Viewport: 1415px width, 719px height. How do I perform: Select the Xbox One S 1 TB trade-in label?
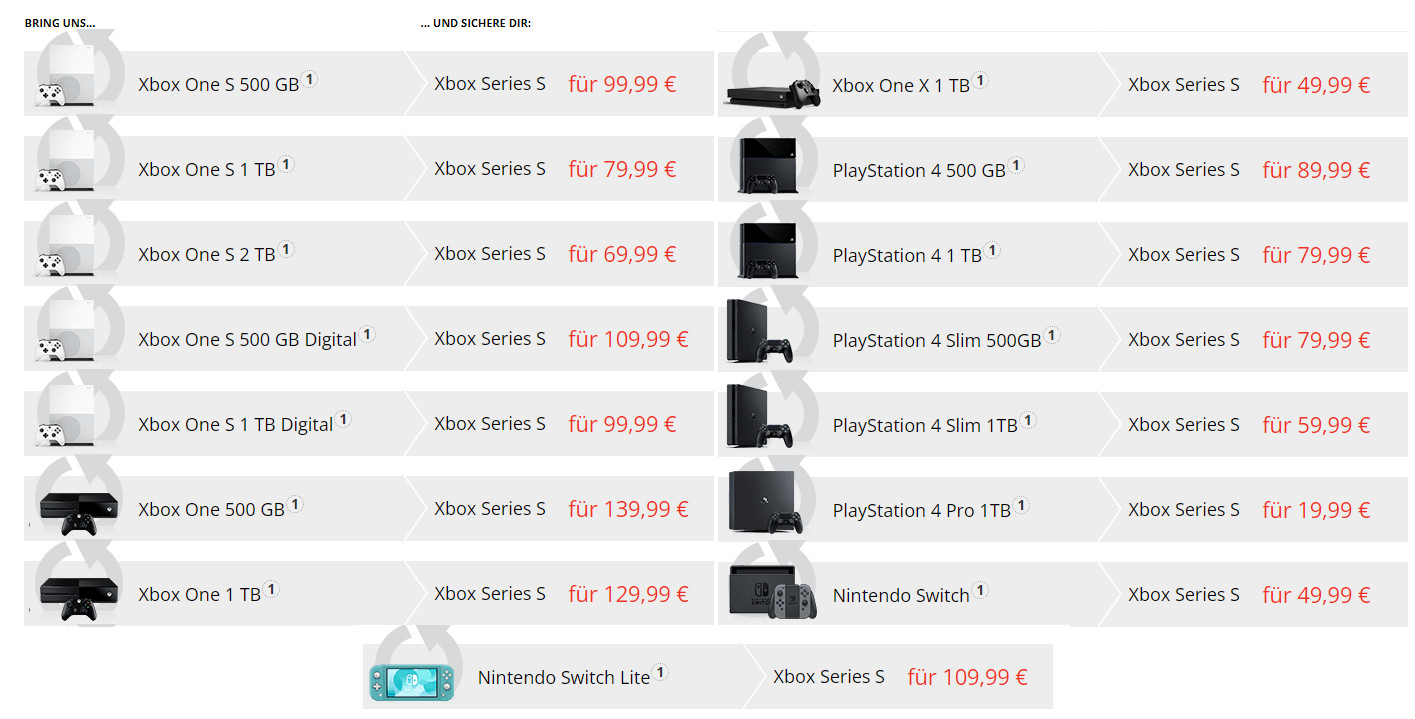coord(206,169)
